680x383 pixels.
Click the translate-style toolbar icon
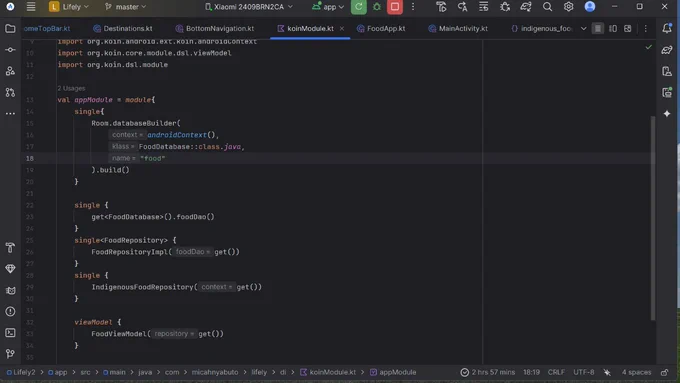[462, 7]
